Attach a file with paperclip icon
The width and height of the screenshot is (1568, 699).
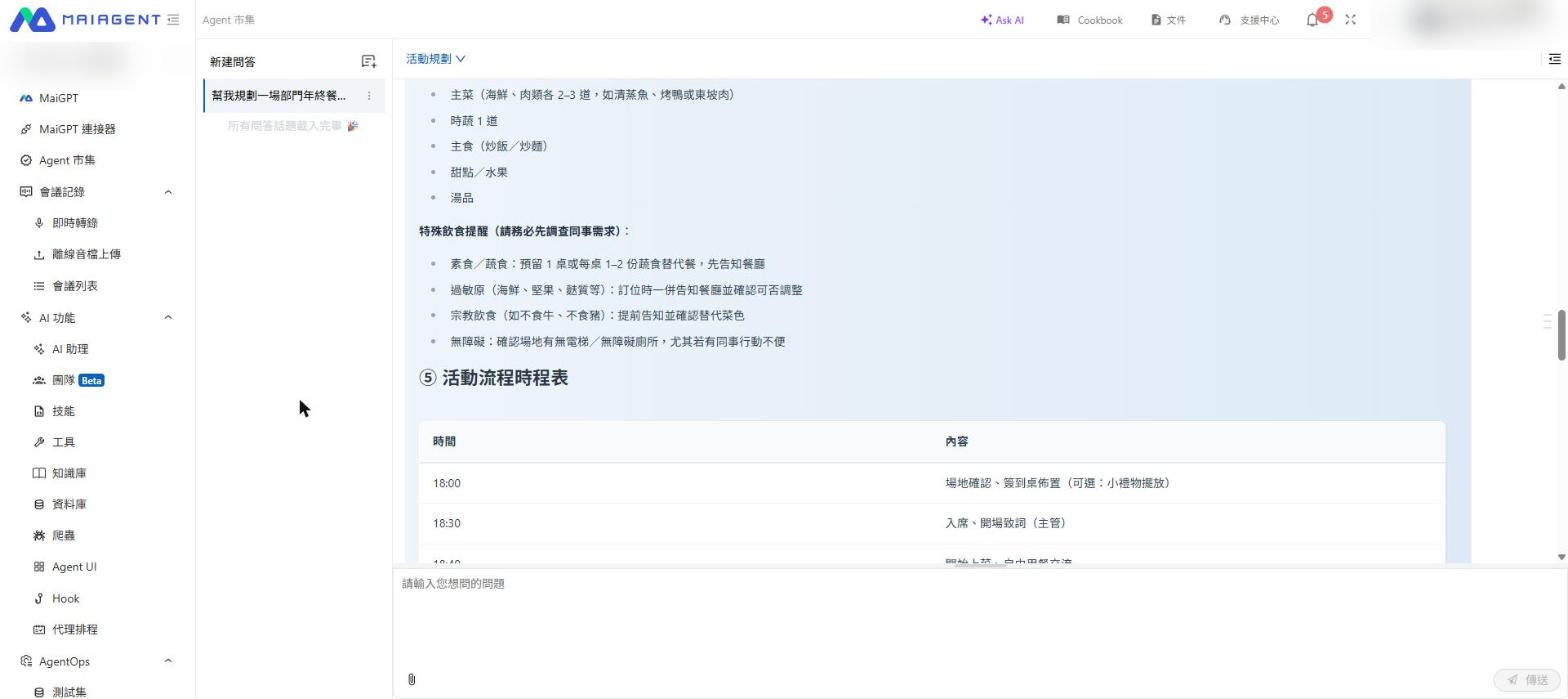pyautogui.click(x=411, y=680)
